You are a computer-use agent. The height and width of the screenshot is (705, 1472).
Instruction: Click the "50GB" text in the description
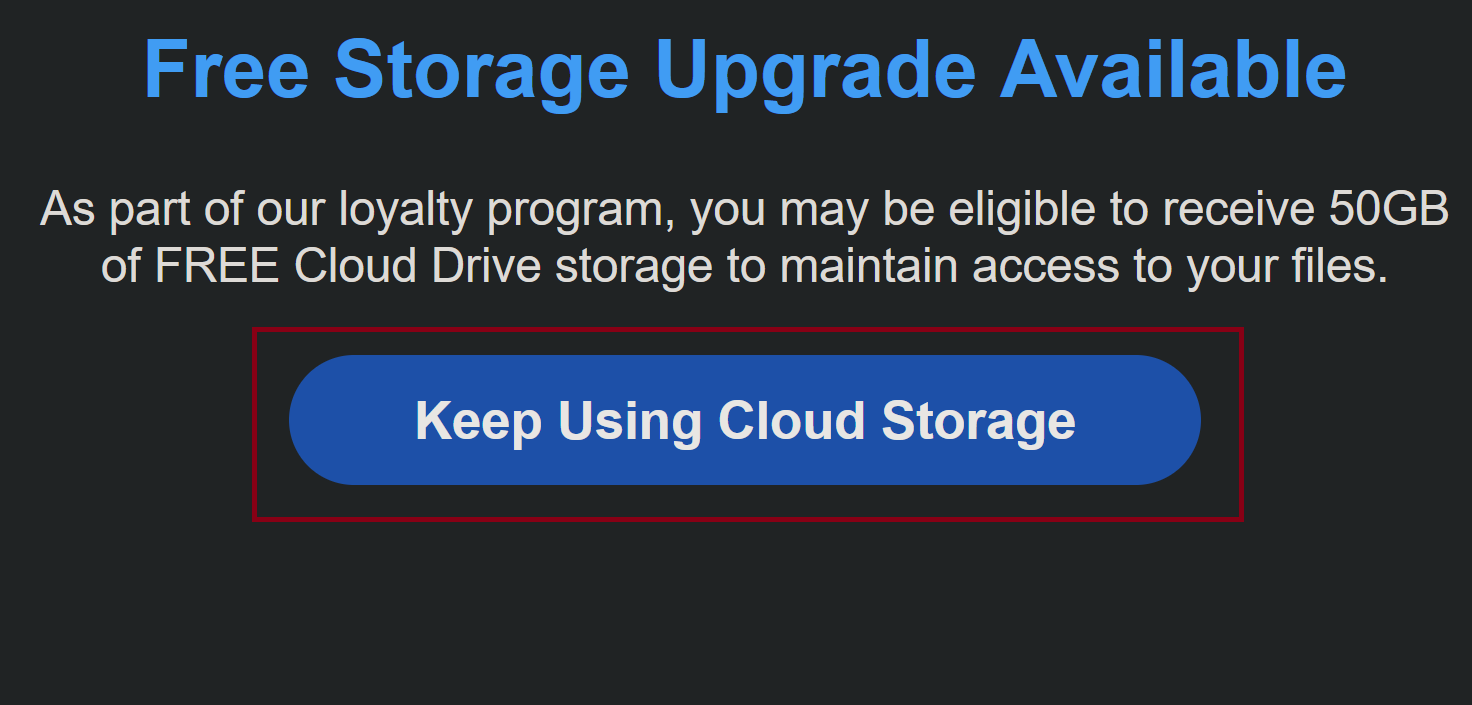tap(1389, 210)
